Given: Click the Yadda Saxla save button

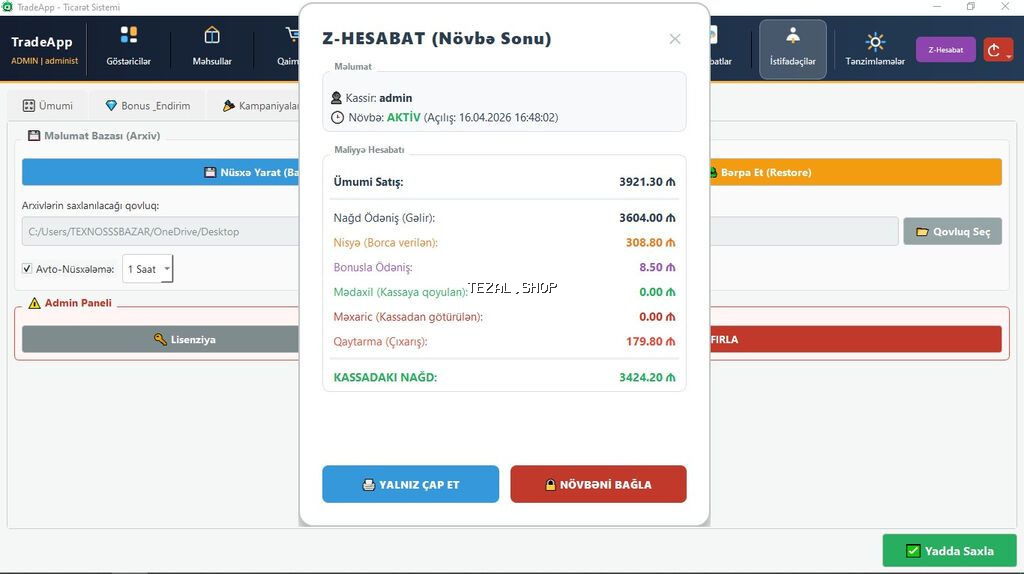Looking at the screenshot, I should tap(950, 550).
